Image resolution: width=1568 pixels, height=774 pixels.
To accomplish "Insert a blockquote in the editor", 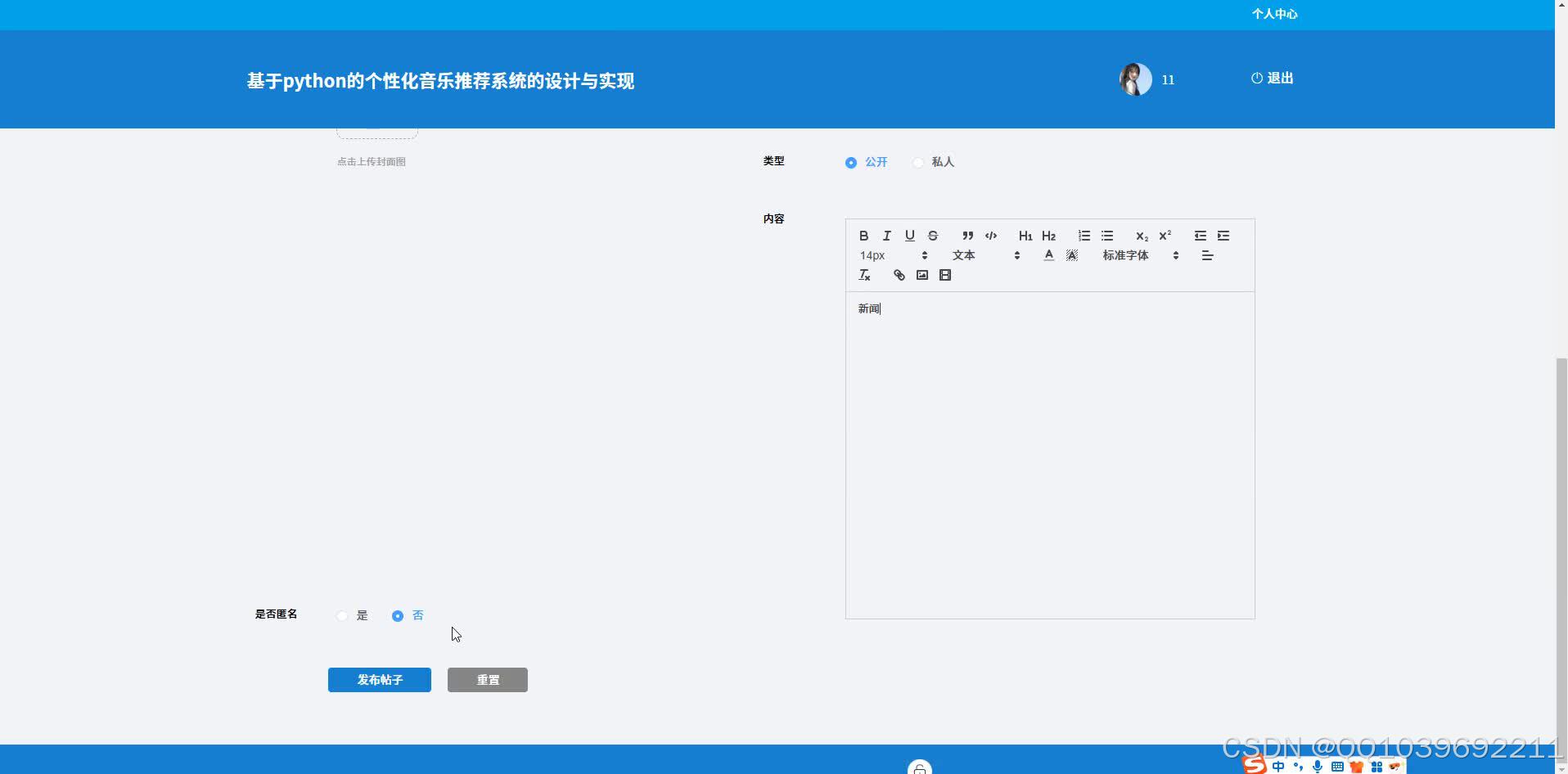I will coord(967,236).
